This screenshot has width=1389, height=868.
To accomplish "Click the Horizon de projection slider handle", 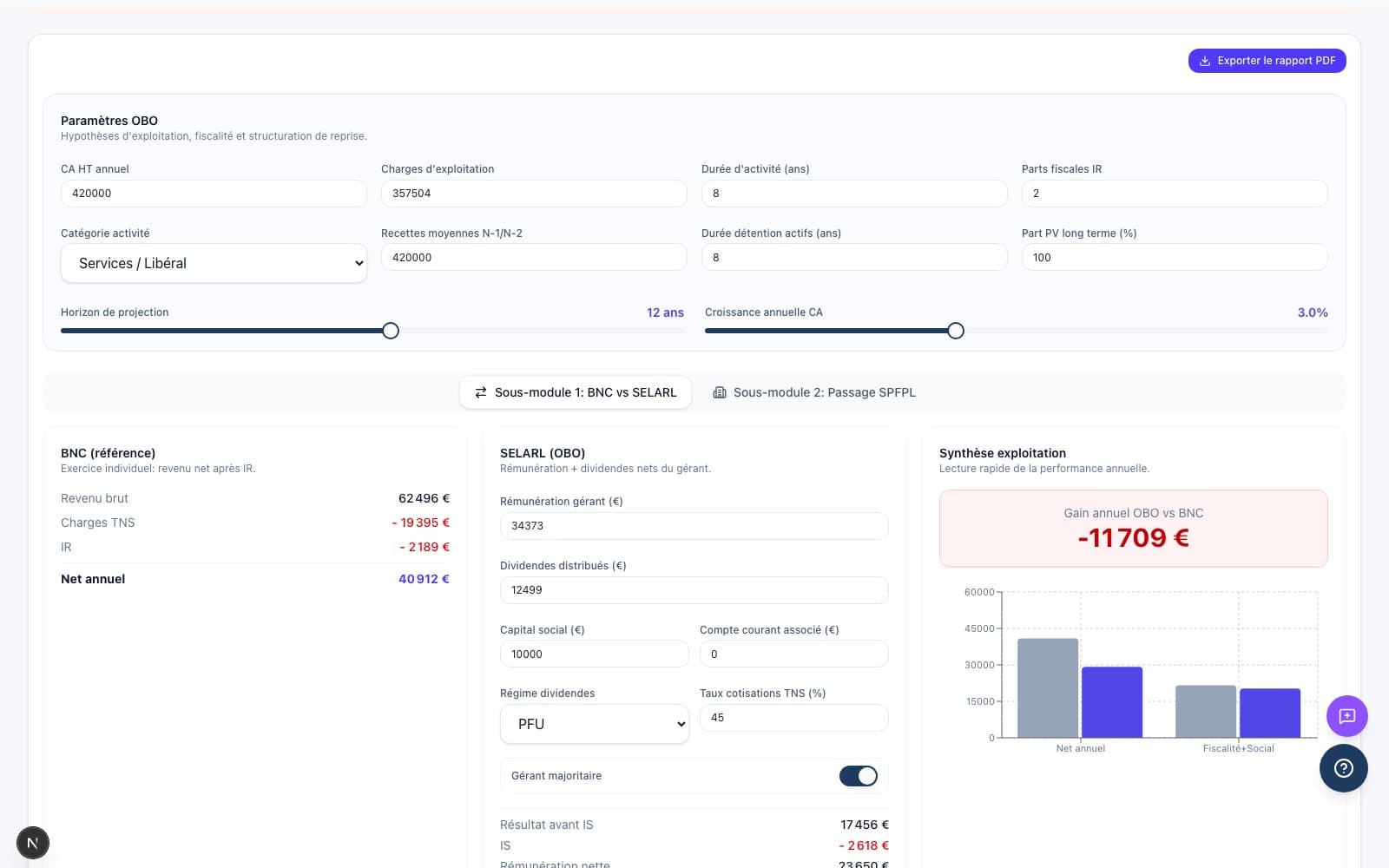I will [x=391, y=331].
